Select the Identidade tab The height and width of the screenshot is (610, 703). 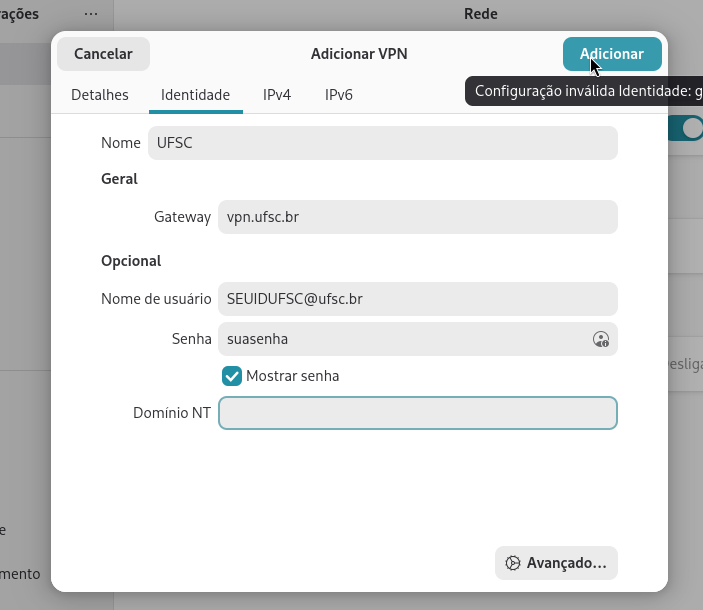point(196,95)
